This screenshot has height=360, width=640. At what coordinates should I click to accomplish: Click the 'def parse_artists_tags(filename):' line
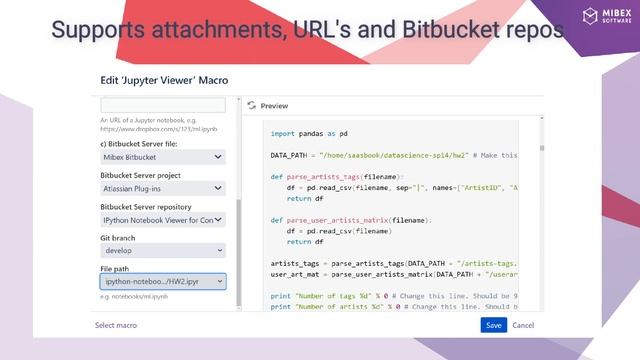tap(337, 177)
